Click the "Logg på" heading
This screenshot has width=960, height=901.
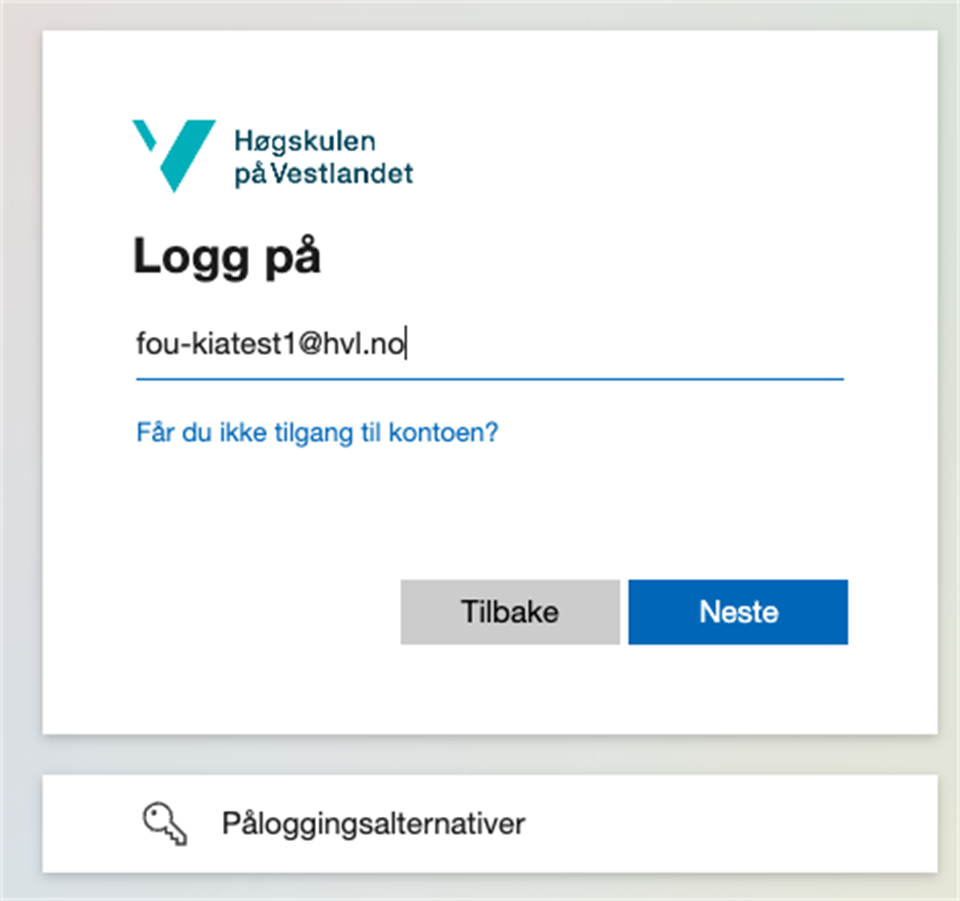227,257
